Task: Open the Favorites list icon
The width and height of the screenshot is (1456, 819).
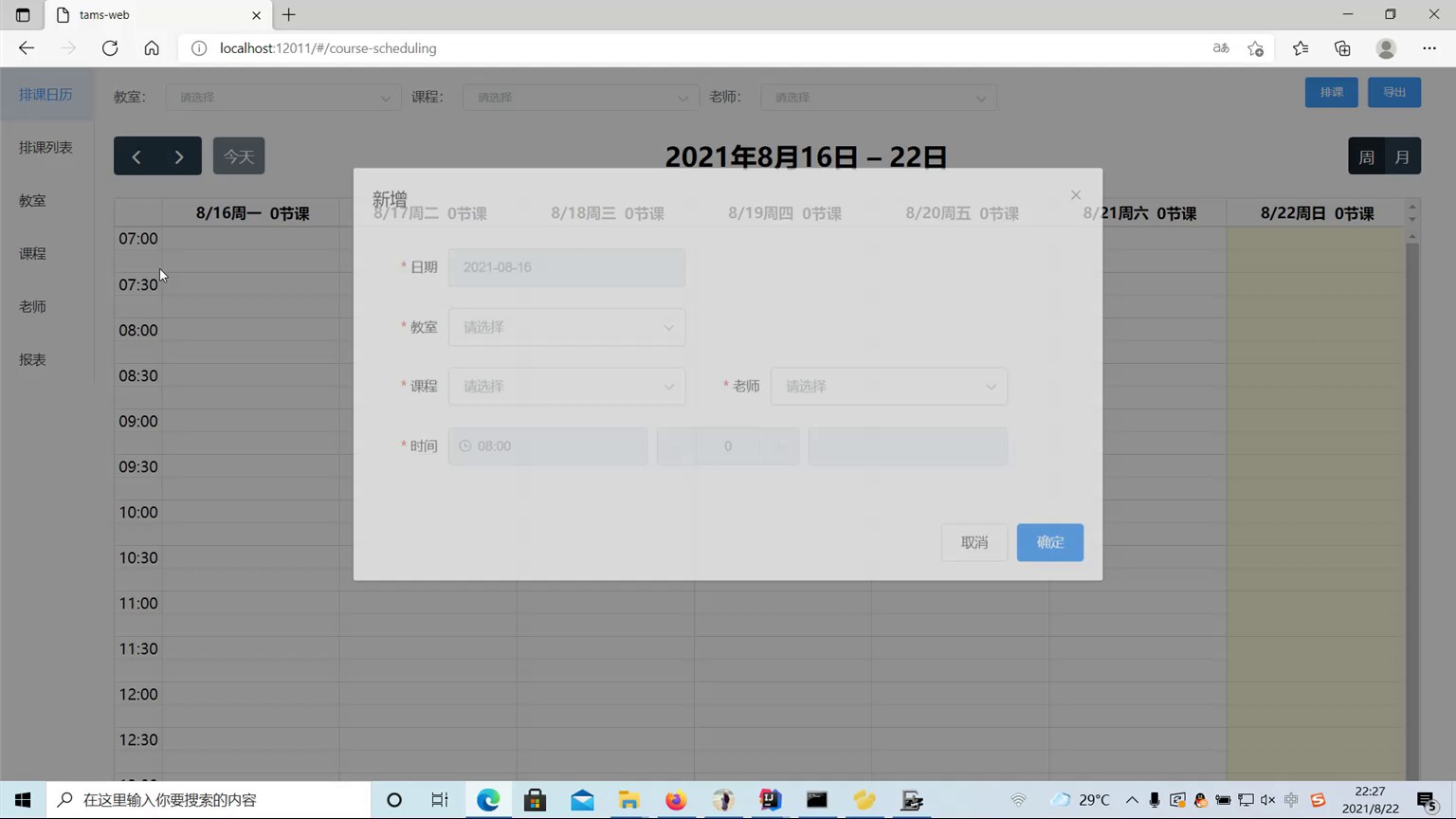Action: pyautogui.click(x=1301, y=48)
